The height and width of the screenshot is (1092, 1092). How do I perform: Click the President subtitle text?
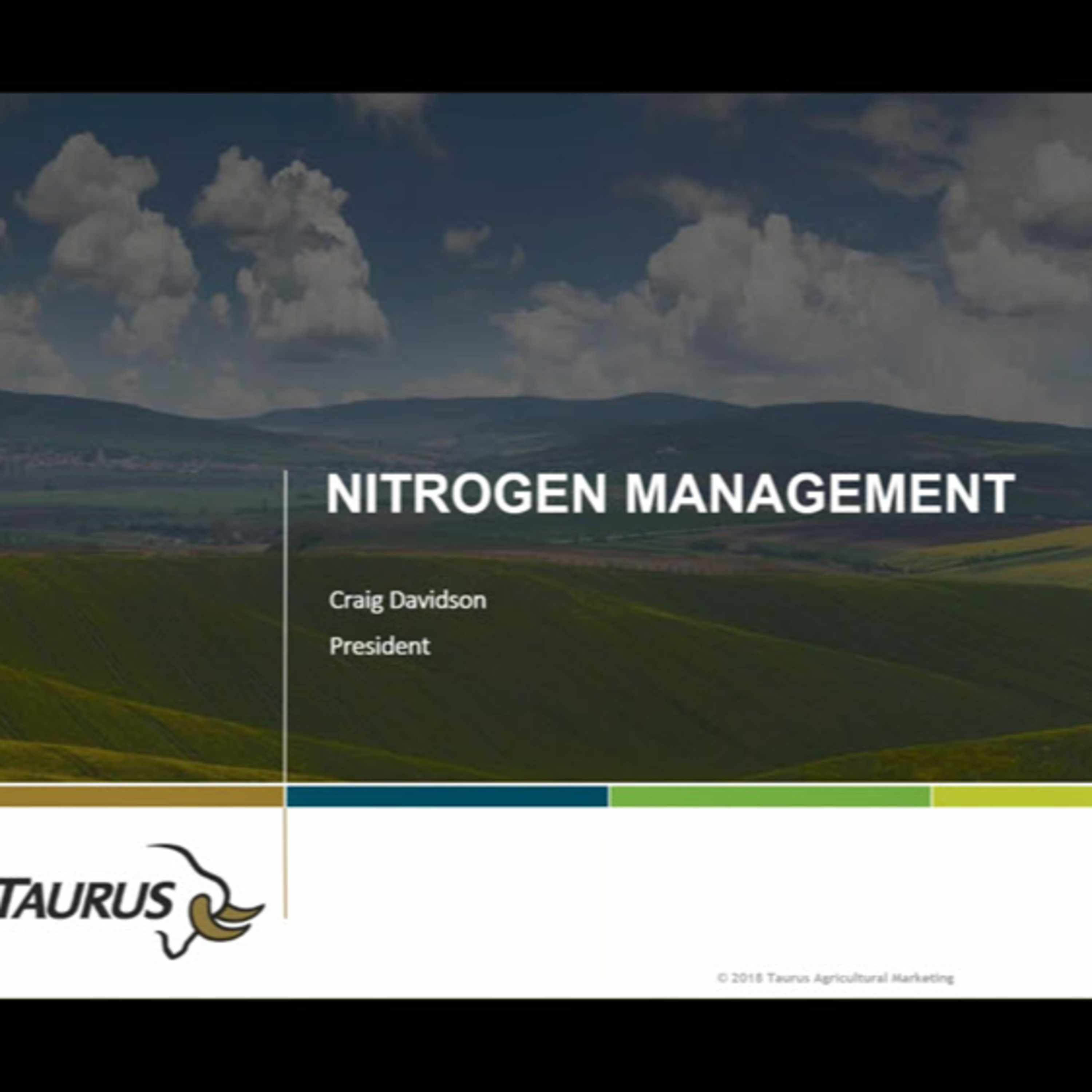(x=379, y=646)
